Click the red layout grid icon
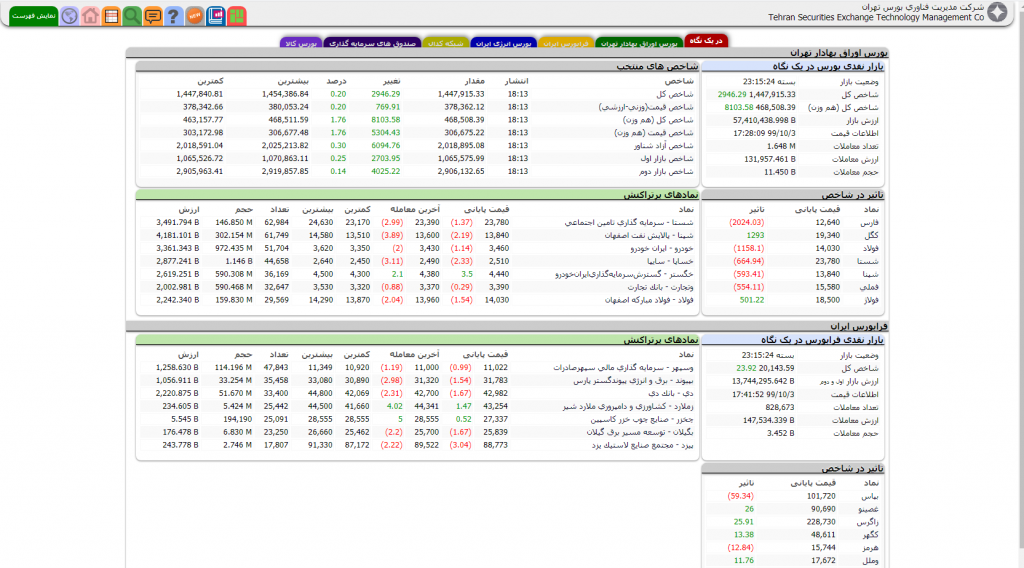Viewport: 1024px width, 568px height. [x=237, y=16]
